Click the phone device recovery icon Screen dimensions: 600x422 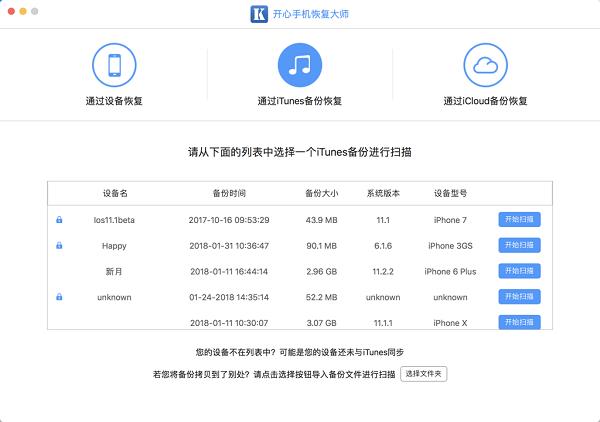coord(114,66)
